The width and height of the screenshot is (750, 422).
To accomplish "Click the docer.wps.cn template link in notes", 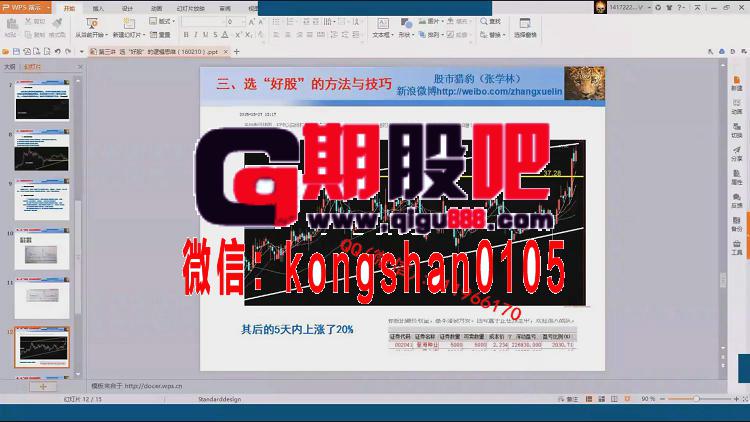I will tap(153, 386).
